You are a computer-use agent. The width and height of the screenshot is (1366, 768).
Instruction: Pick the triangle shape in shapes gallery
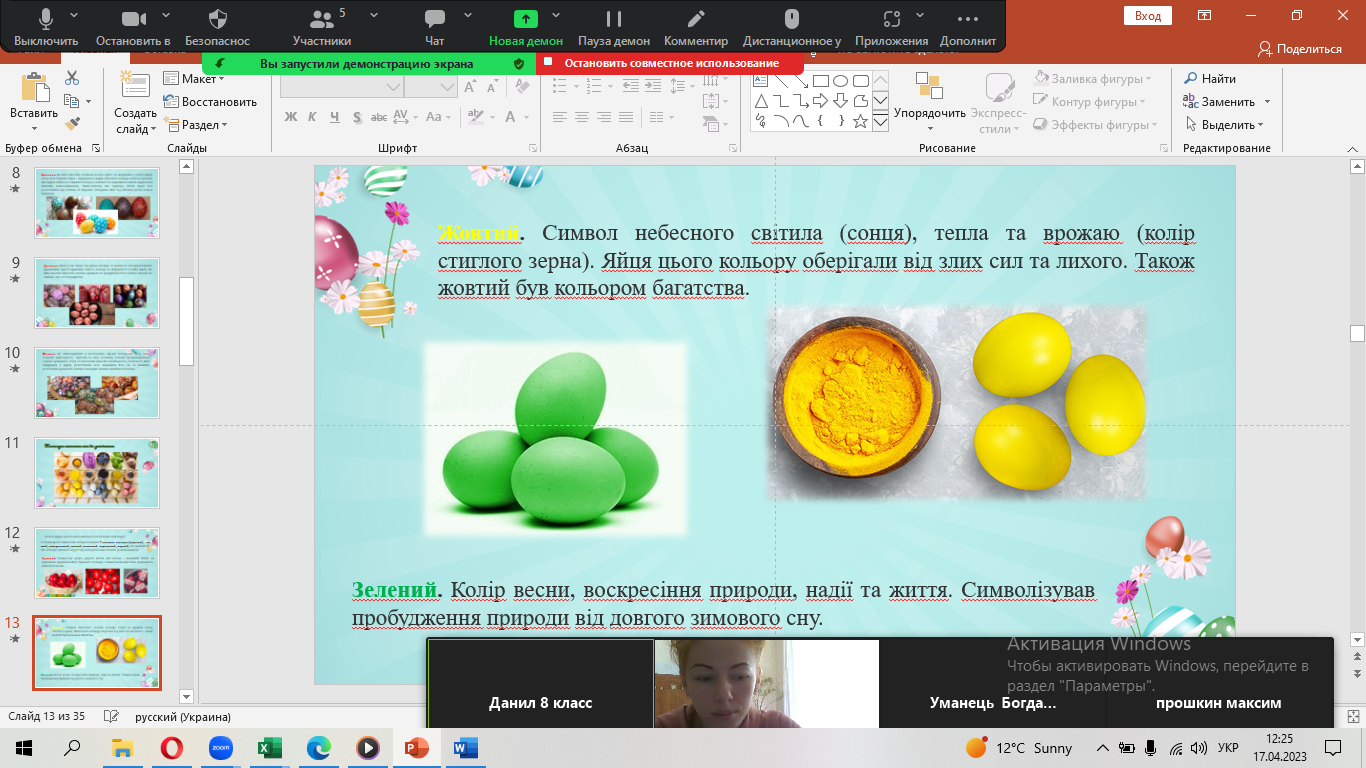(760, 101)
